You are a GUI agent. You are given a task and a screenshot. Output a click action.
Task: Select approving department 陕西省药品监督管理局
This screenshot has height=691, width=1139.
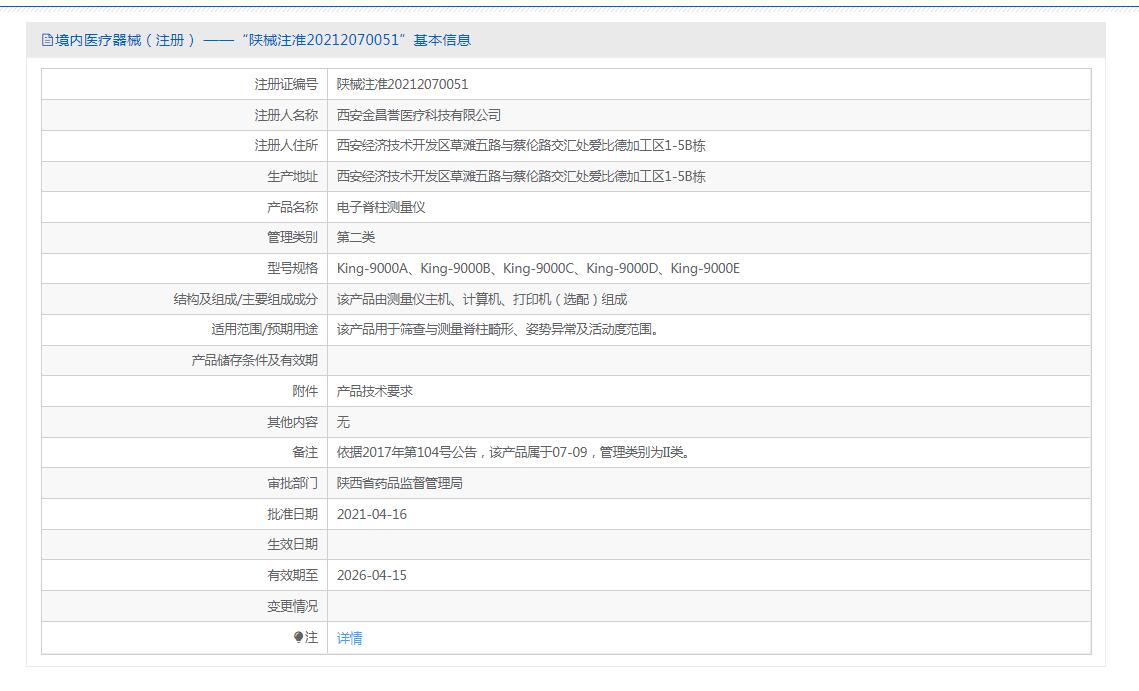[x=400, y=483]
